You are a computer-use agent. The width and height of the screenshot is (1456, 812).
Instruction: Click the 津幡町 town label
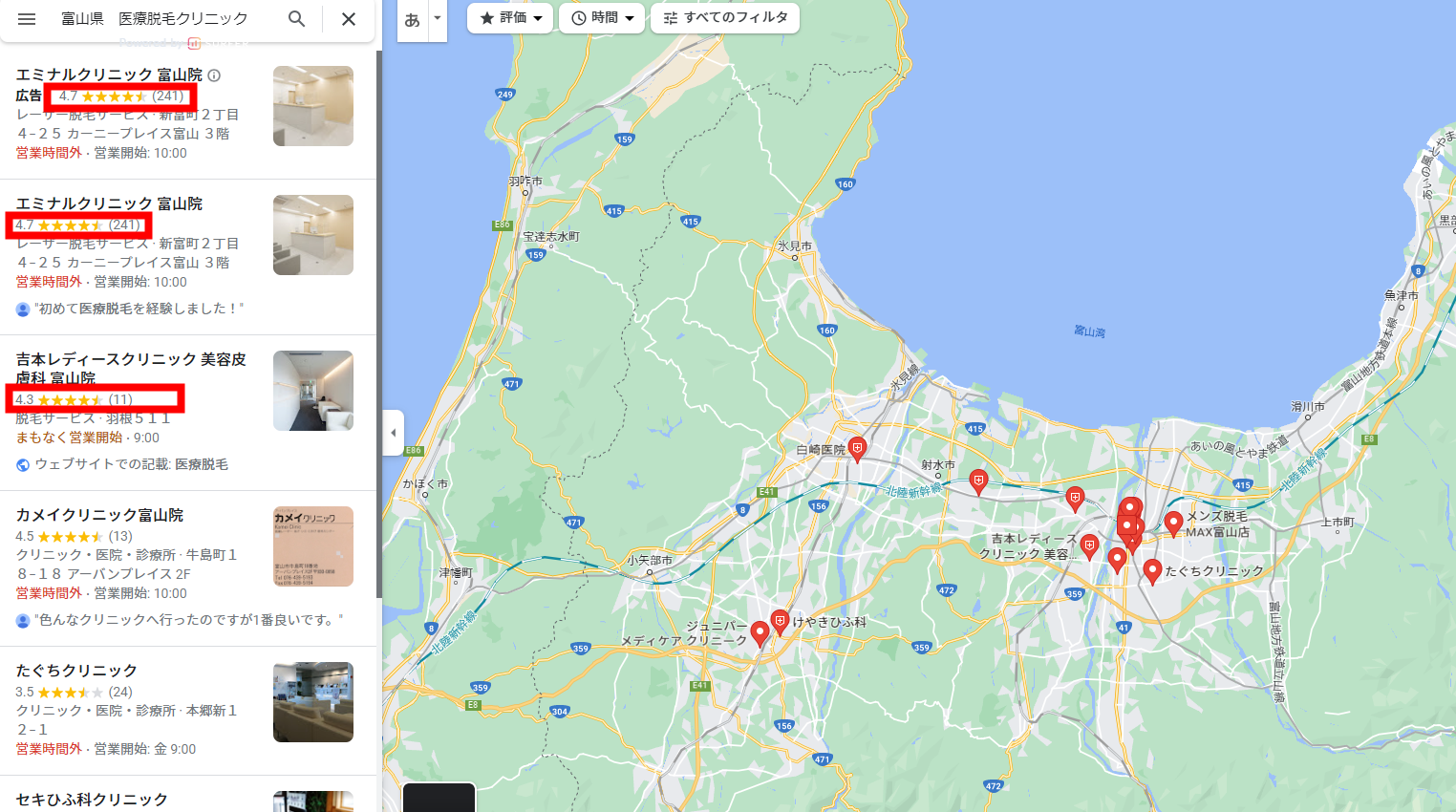(456, 572)
